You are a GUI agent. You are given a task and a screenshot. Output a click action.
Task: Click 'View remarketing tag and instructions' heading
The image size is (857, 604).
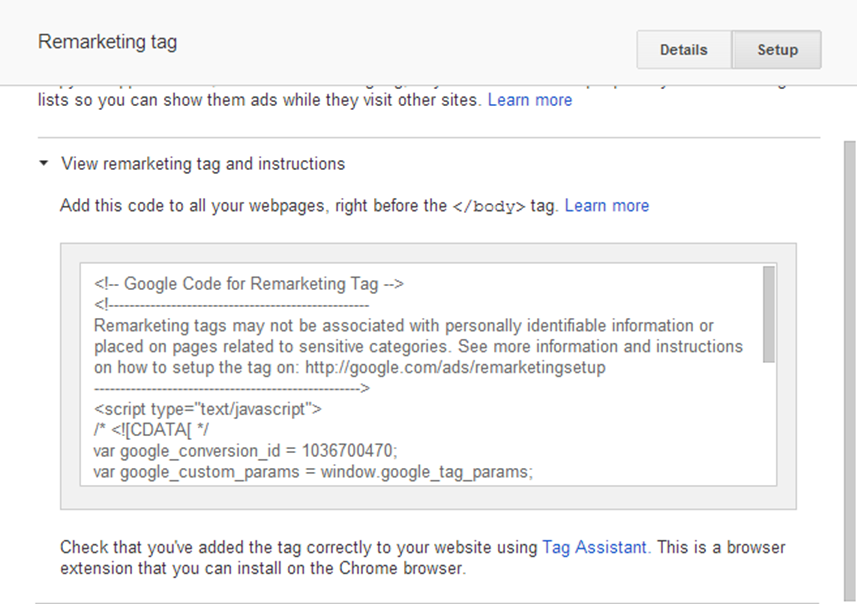(x=203, y=164)
